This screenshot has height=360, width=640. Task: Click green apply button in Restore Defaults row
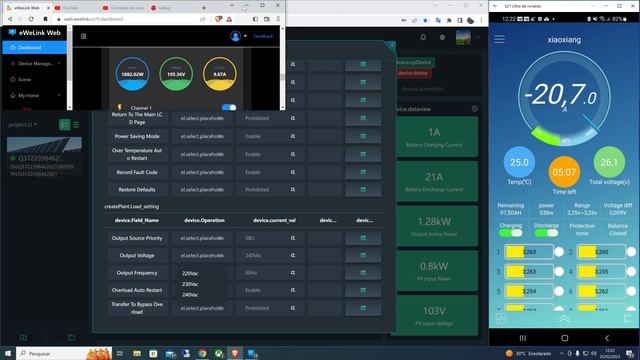(x=363, y=190)
